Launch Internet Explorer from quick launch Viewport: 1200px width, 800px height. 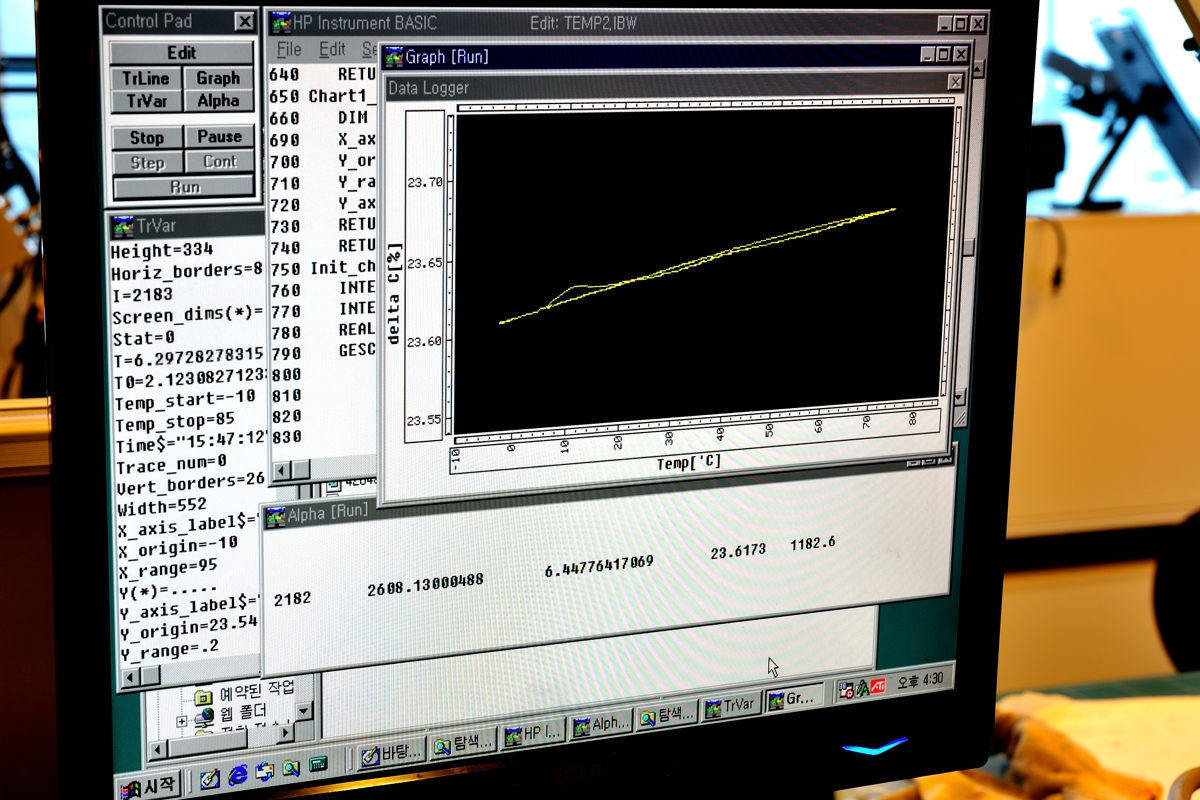tap(238, 773)
